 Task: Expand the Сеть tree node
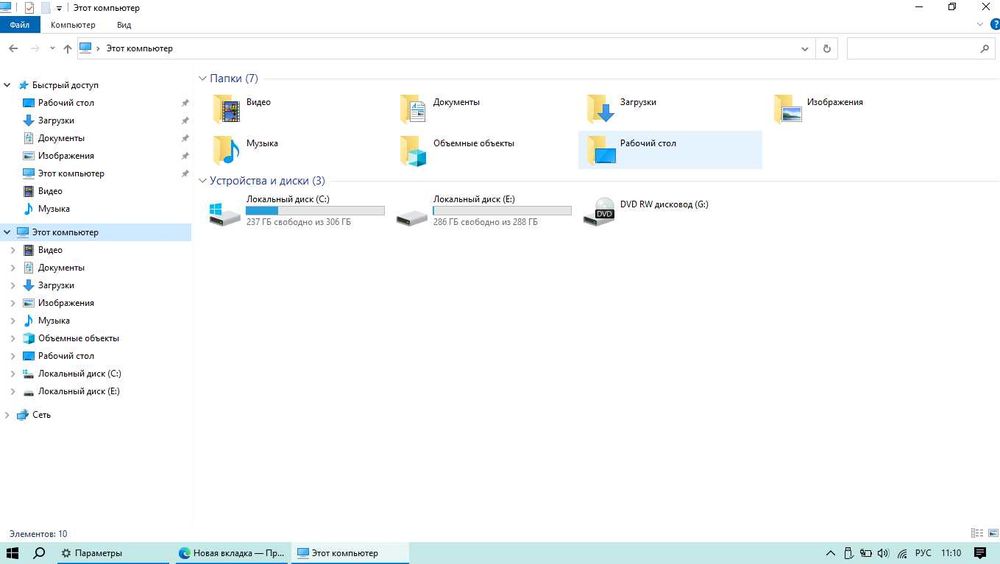(7, 415)
